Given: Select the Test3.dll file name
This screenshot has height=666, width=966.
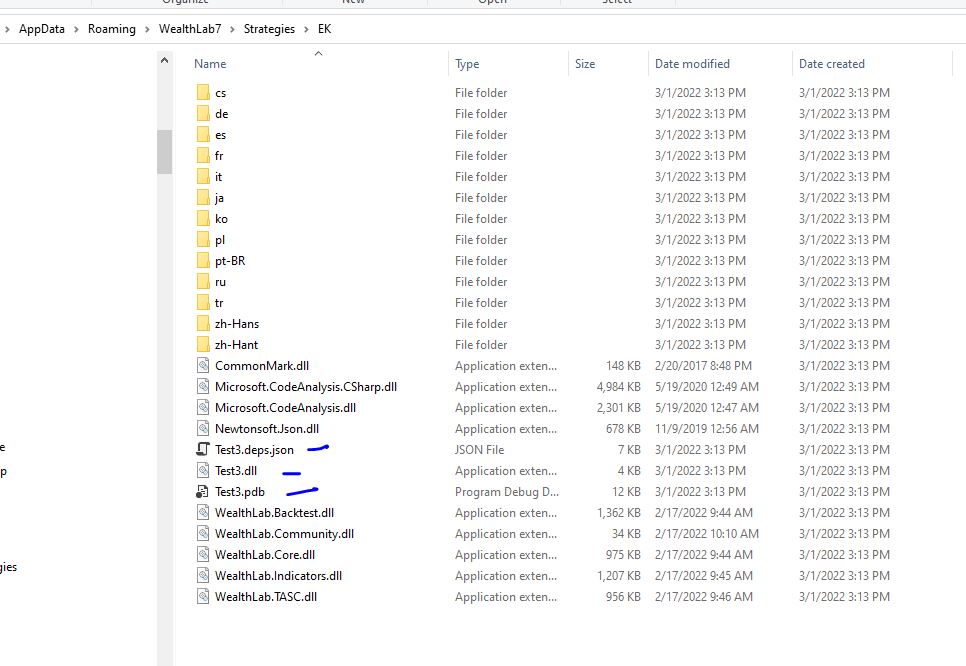Looking at the screenshot, I should (236, 471).
